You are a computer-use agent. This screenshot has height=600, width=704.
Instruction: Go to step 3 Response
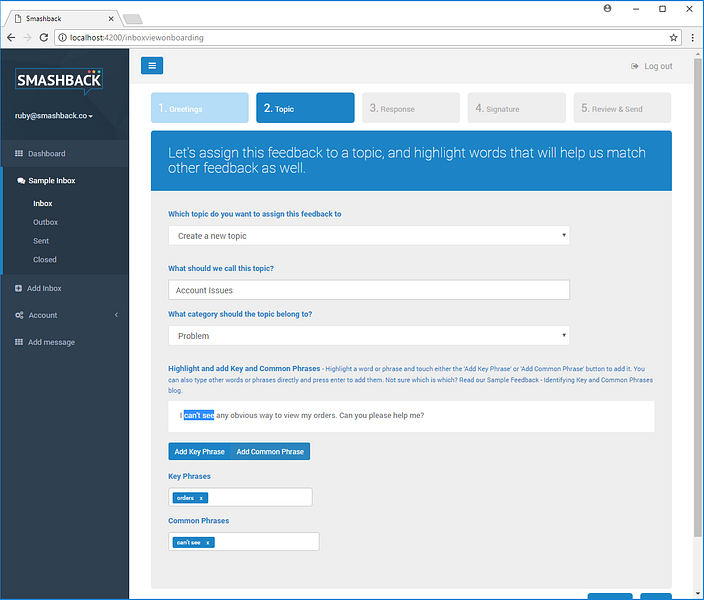pos(411,108)
